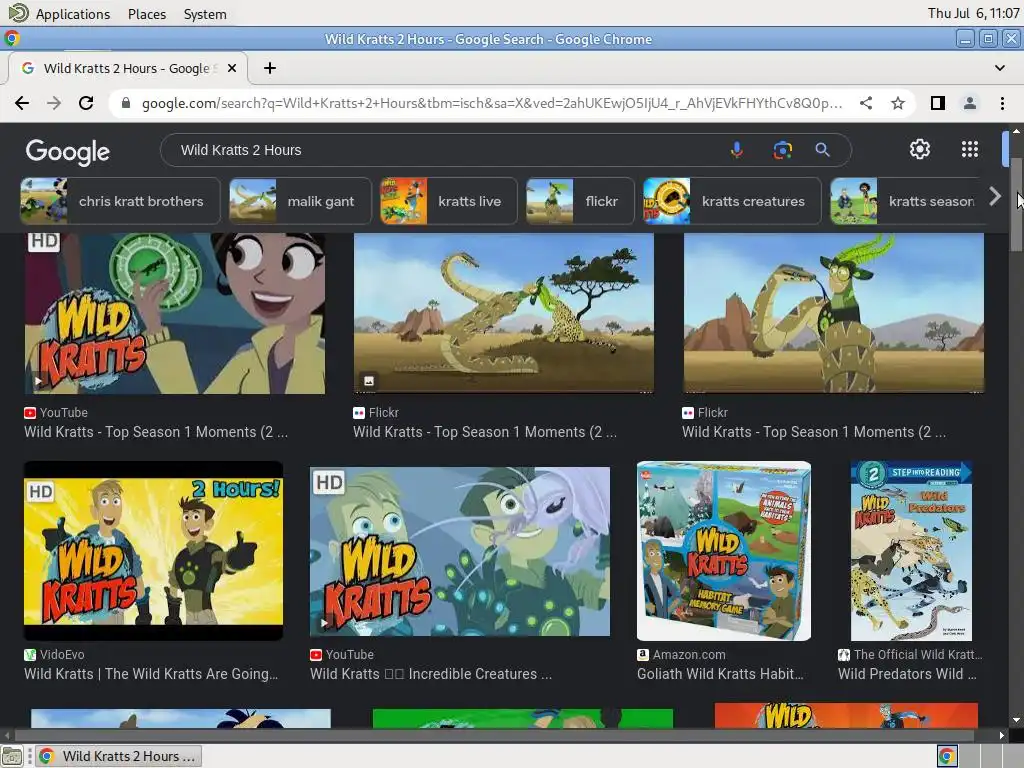Click the address bar URL
This screenshot has width=1024, height=768.
[491, 103]
